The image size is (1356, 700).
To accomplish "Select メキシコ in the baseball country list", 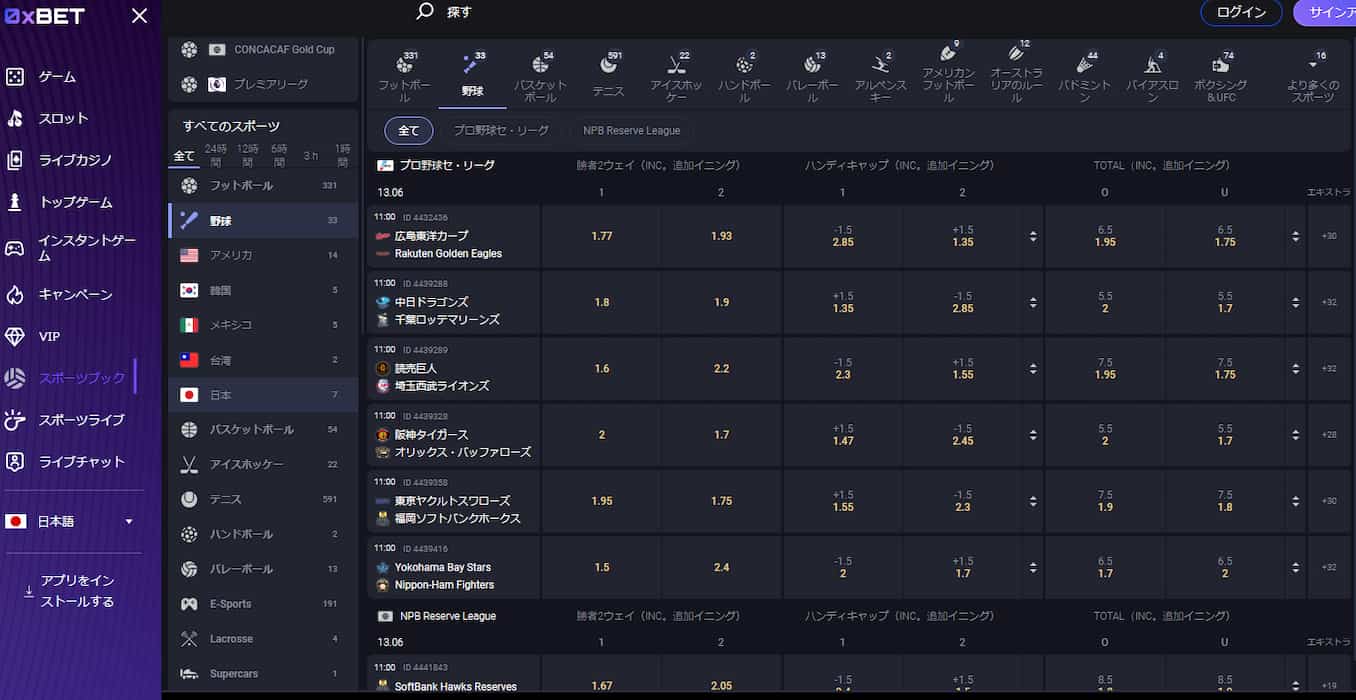I will tap(263, 325).
